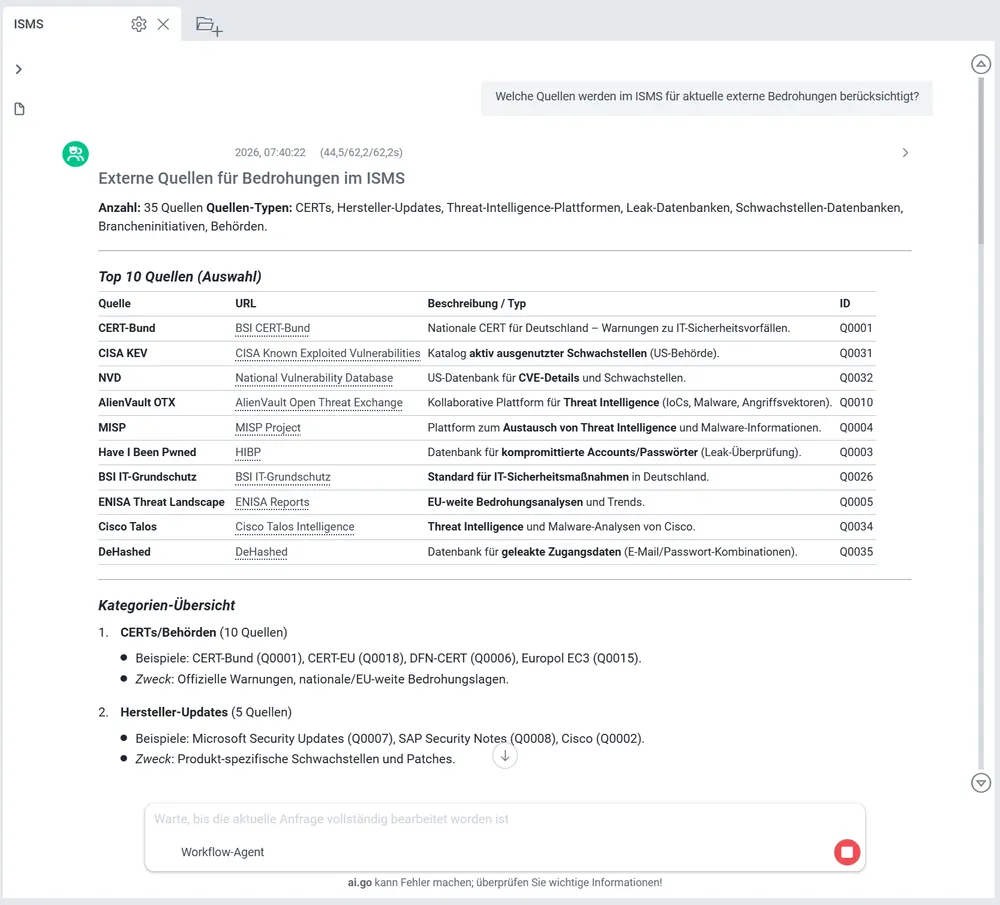
Task: Jump to bottom with circled down arrow
Action: tap(980, 783)
